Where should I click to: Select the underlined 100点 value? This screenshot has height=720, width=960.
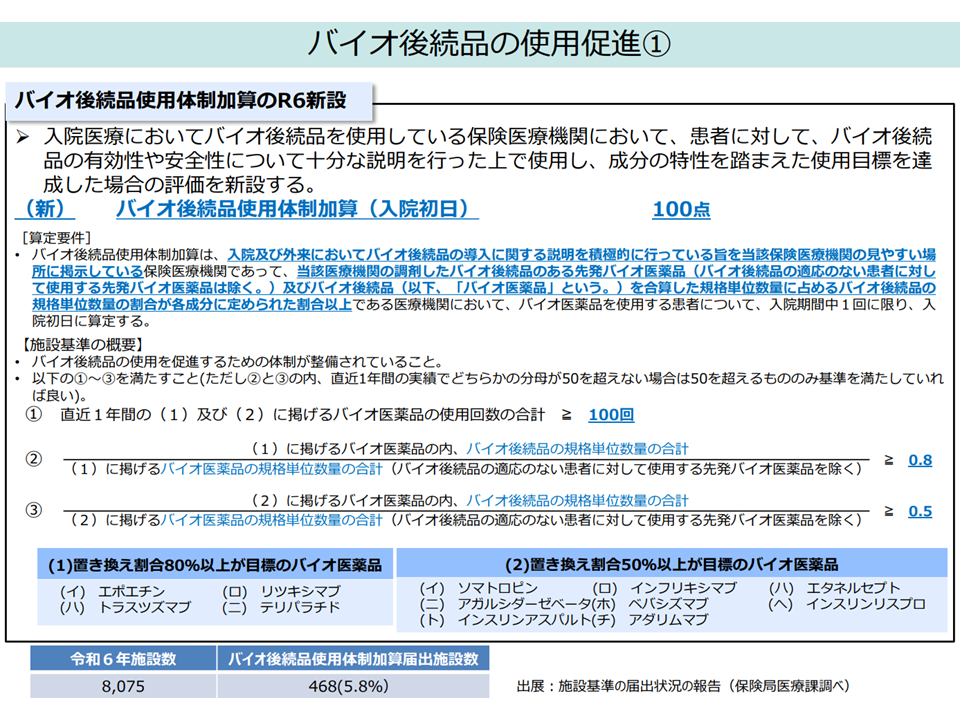(x=681, y=209)
